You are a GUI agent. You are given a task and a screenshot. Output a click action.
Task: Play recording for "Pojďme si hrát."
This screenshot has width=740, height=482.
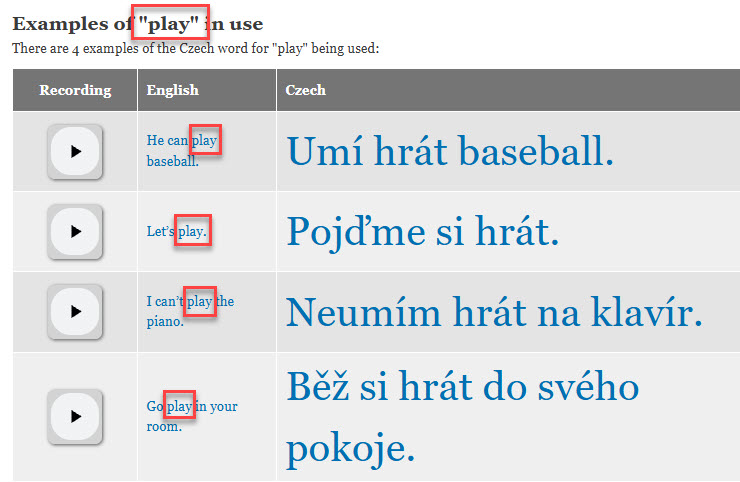pyautogui.click(x=75, y=231)
